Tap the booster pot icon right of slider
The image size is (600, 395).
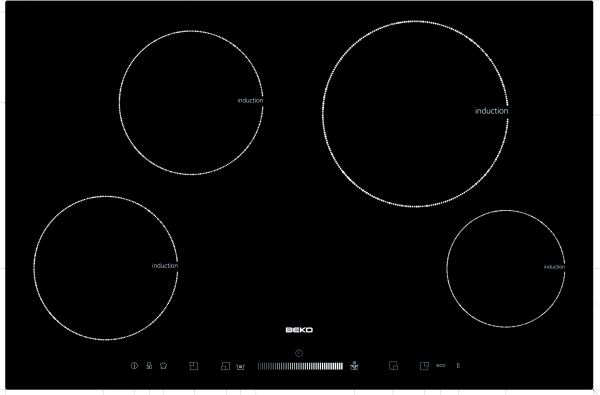[354, 366]
